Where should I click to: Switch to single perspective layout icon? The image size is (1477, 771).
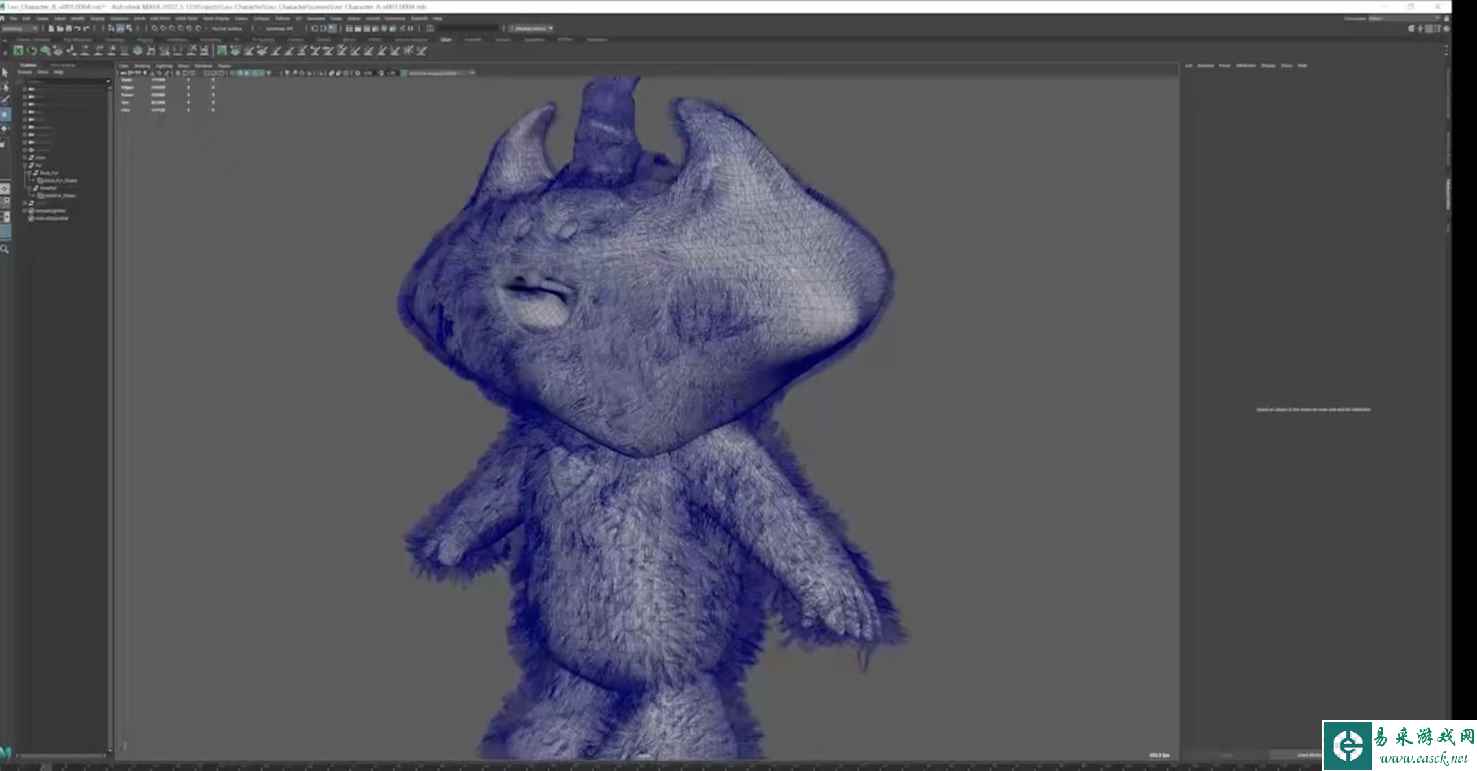coord(5,188)
